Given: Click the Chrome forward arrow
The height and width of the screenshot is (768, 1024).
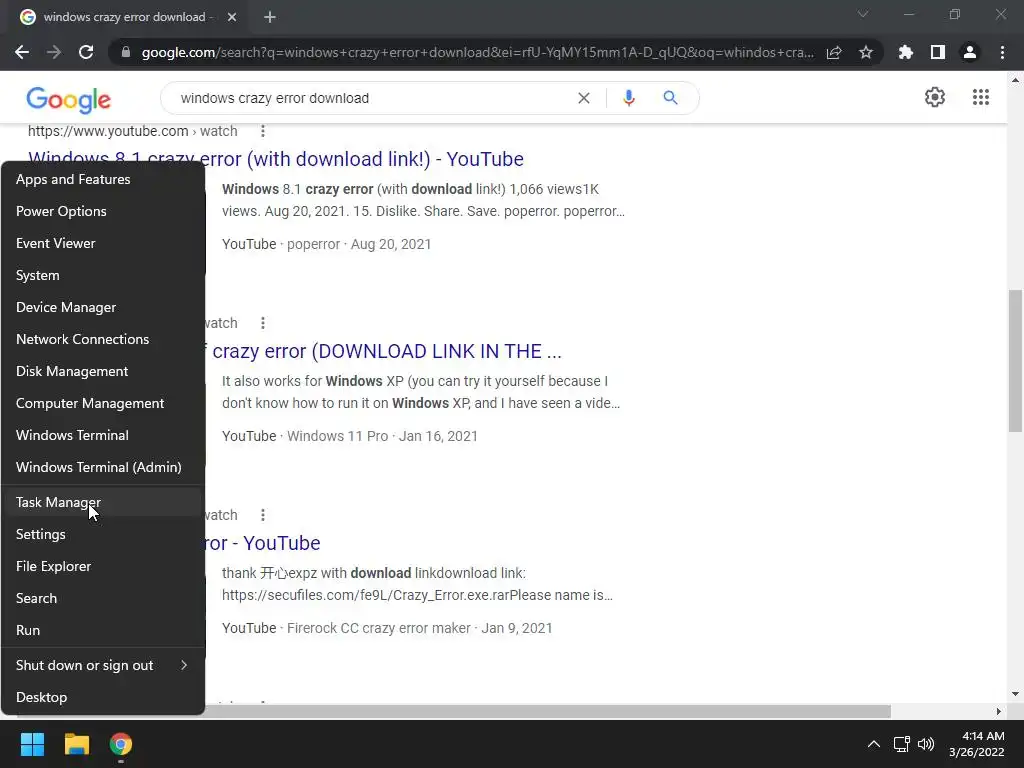Looking at the screenshot, I should 54,52.
